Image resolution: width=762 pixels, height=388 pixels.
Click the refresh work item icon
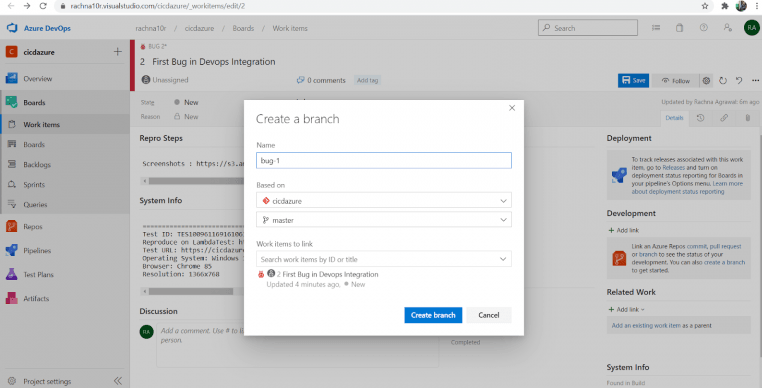tap(723, 81)
